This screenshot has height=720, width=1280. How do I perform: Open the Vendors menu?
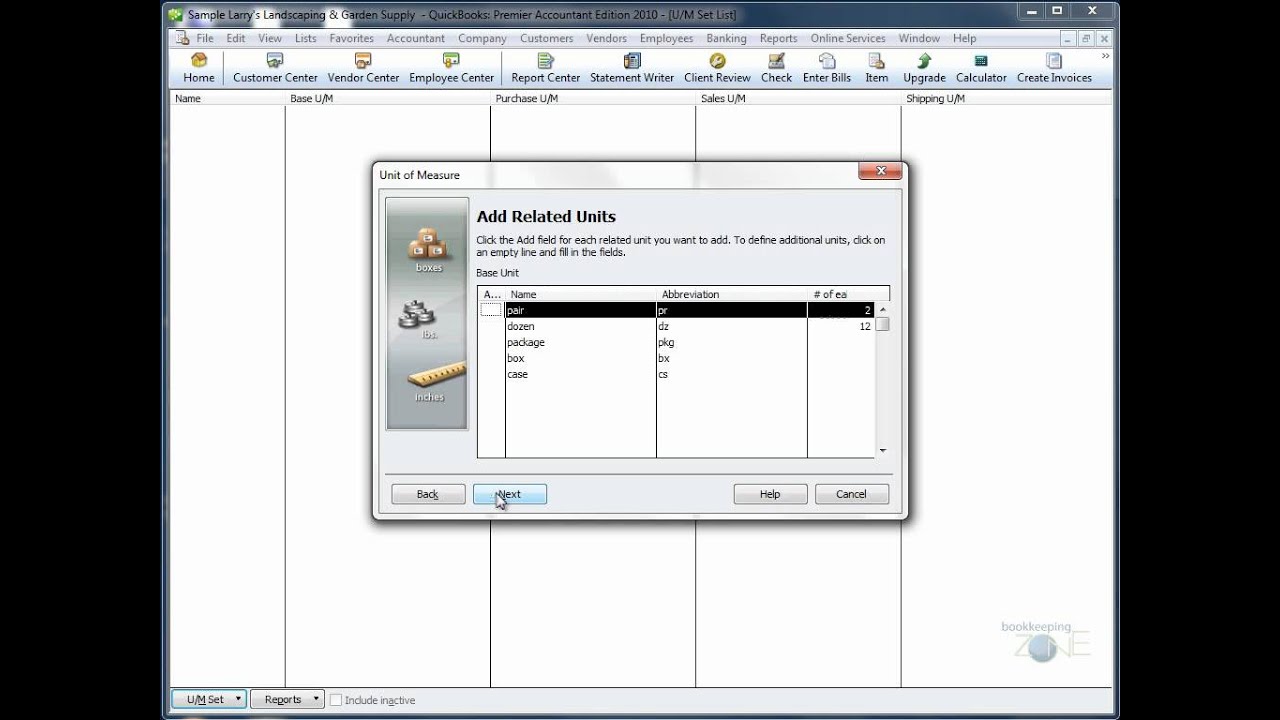pyautogui.click(x=606, y=38)
